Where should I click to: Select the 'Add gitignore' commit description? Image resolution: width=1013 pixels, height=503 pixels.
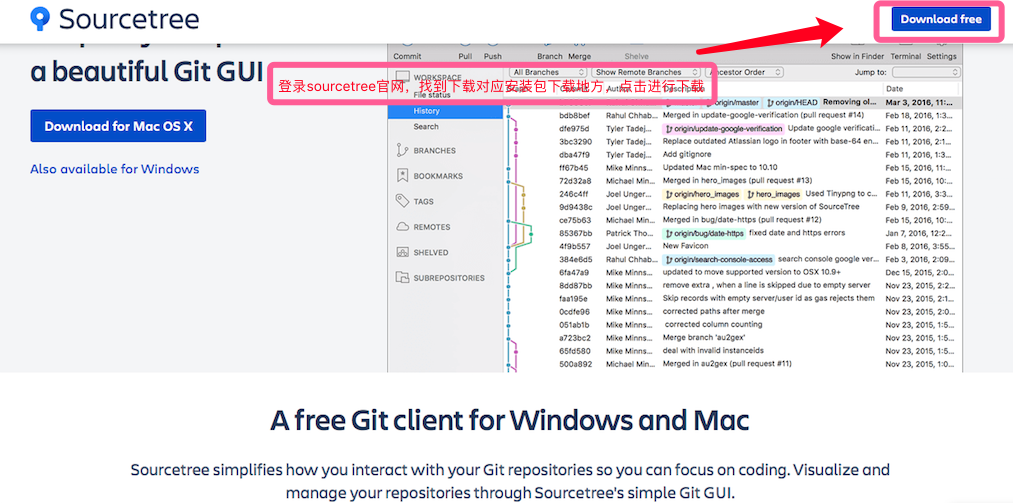tap(686, 154)
